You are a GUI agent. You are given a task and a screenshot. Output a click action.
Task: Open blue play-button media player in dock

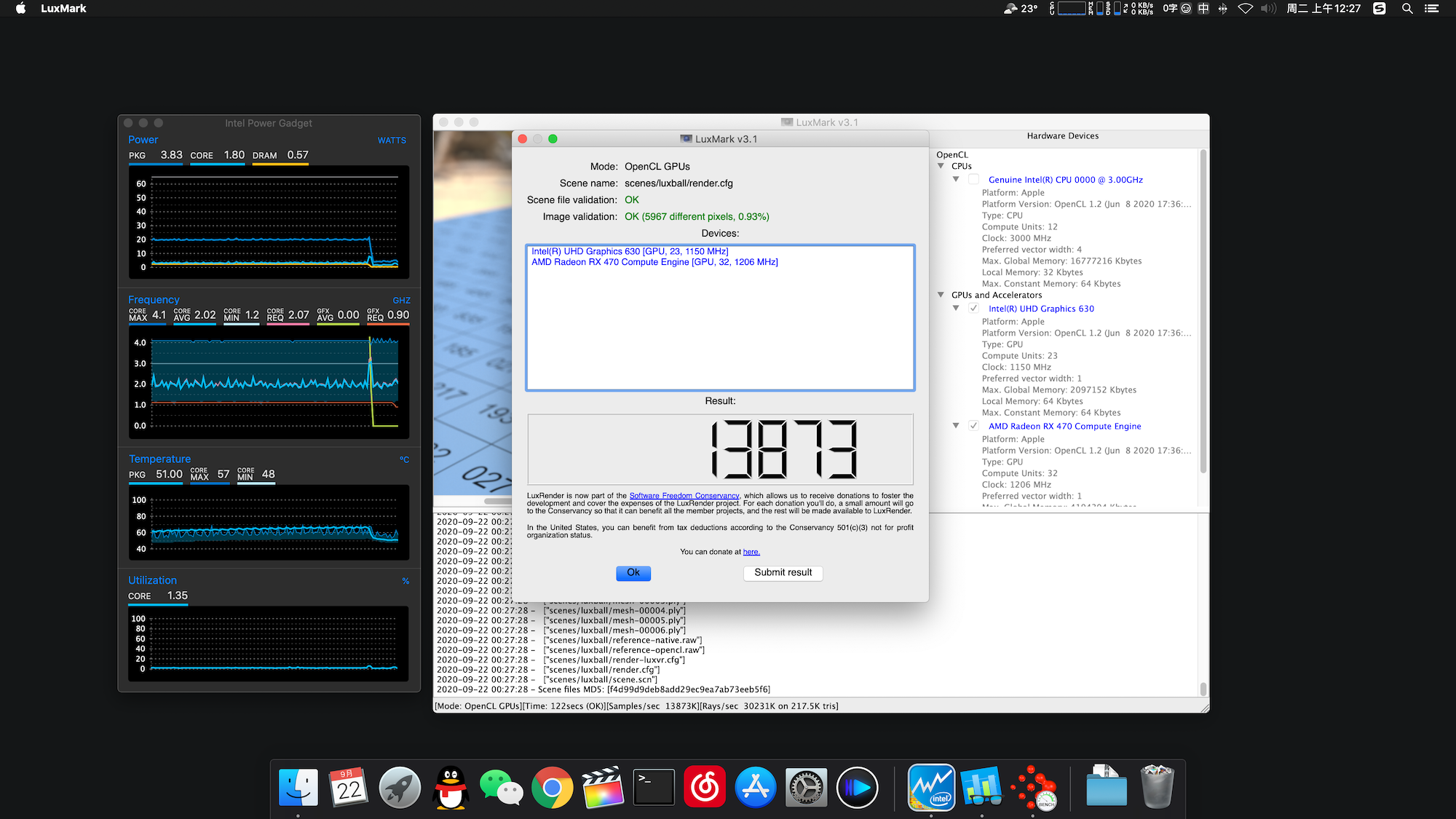(857, 787)
